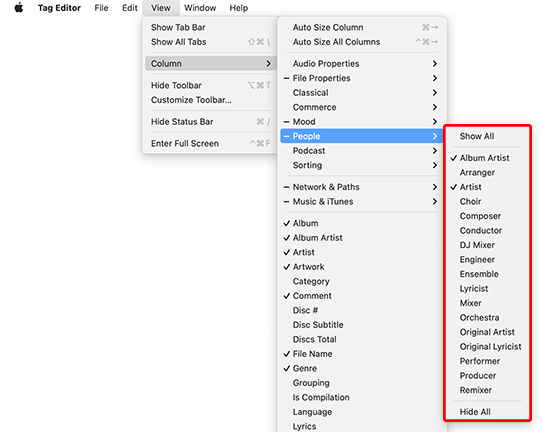Viewport: 543px width, 432px height.
Task: Enable the Remixer column
Action: tap(488, 390)
